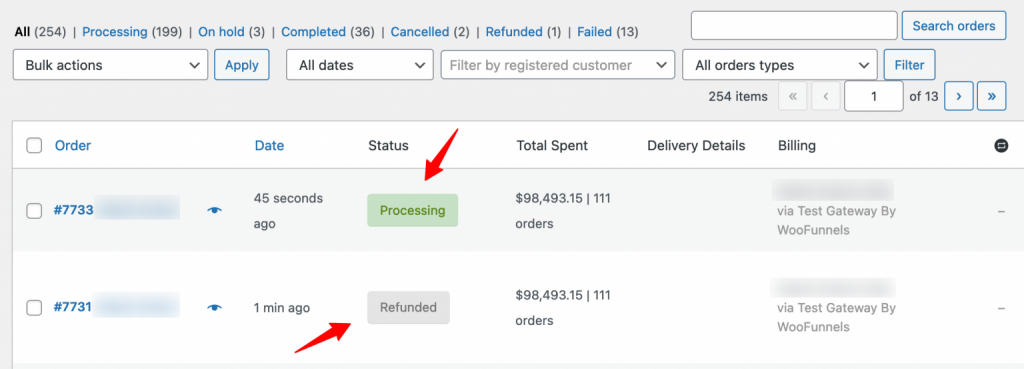Open Filter by registered customer dropdown
This screenshot has height=369, width=1024.
click(x=558, y=65)
